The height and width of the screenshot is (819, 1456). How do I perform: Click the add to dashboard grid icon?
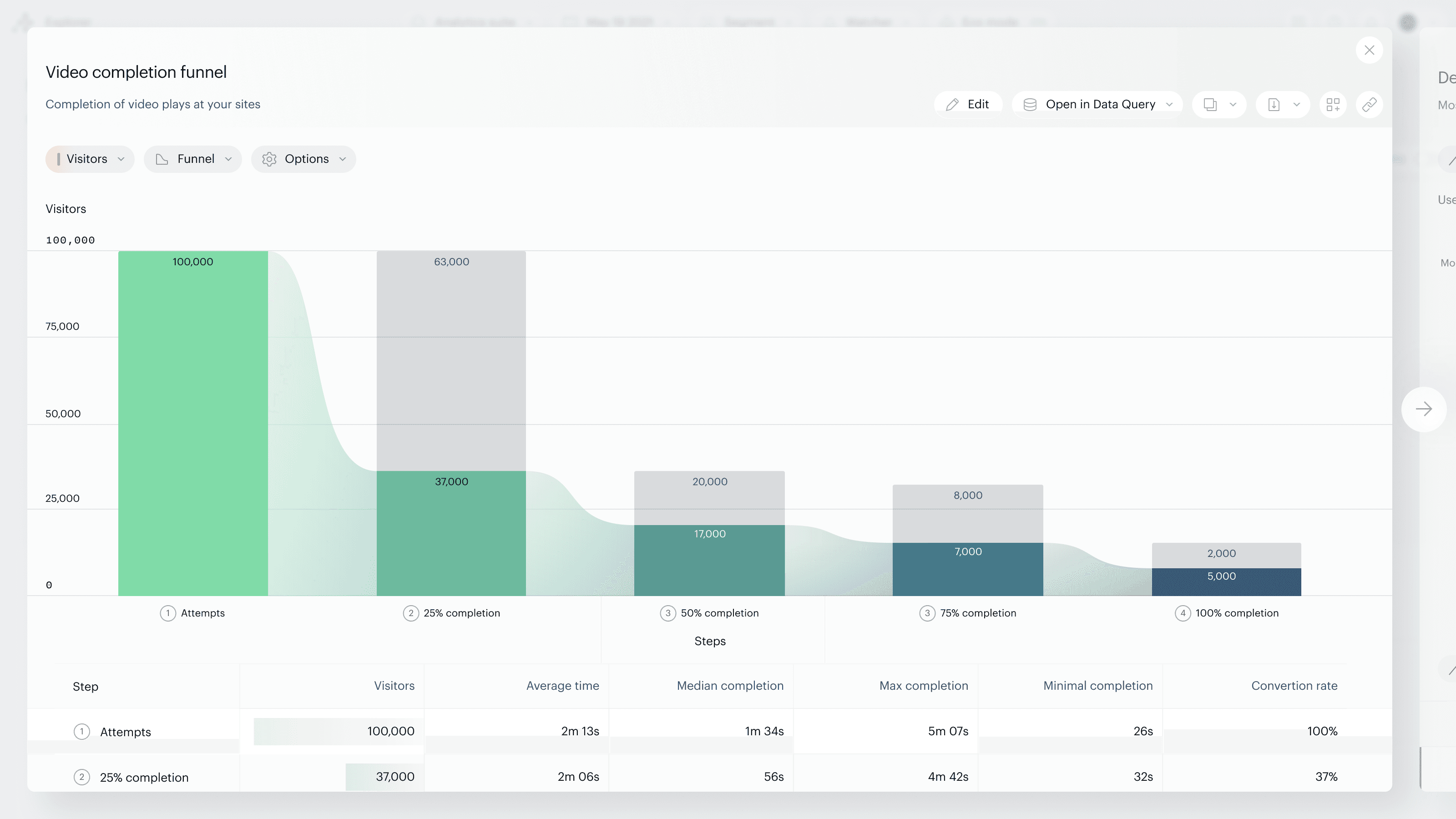click(1333, 105)
